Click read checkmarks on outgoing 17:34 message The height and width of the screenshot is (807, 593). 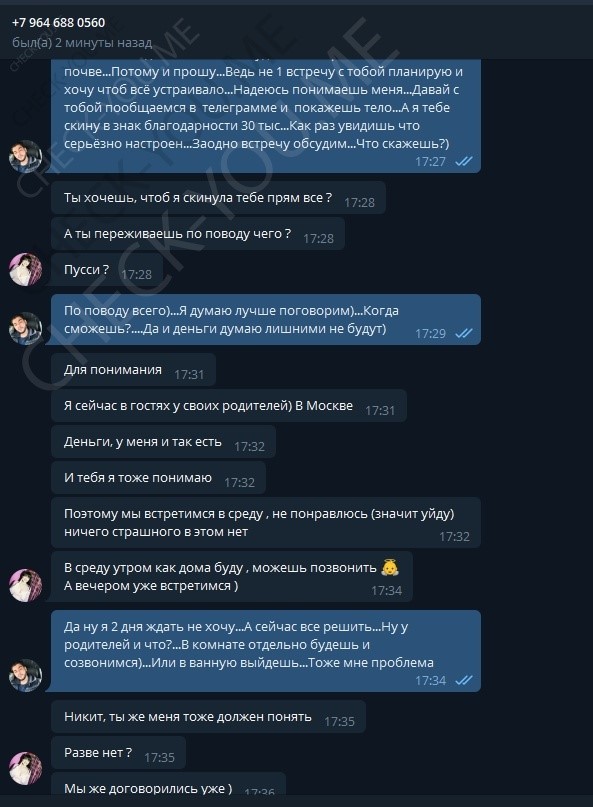pos(464,680)
